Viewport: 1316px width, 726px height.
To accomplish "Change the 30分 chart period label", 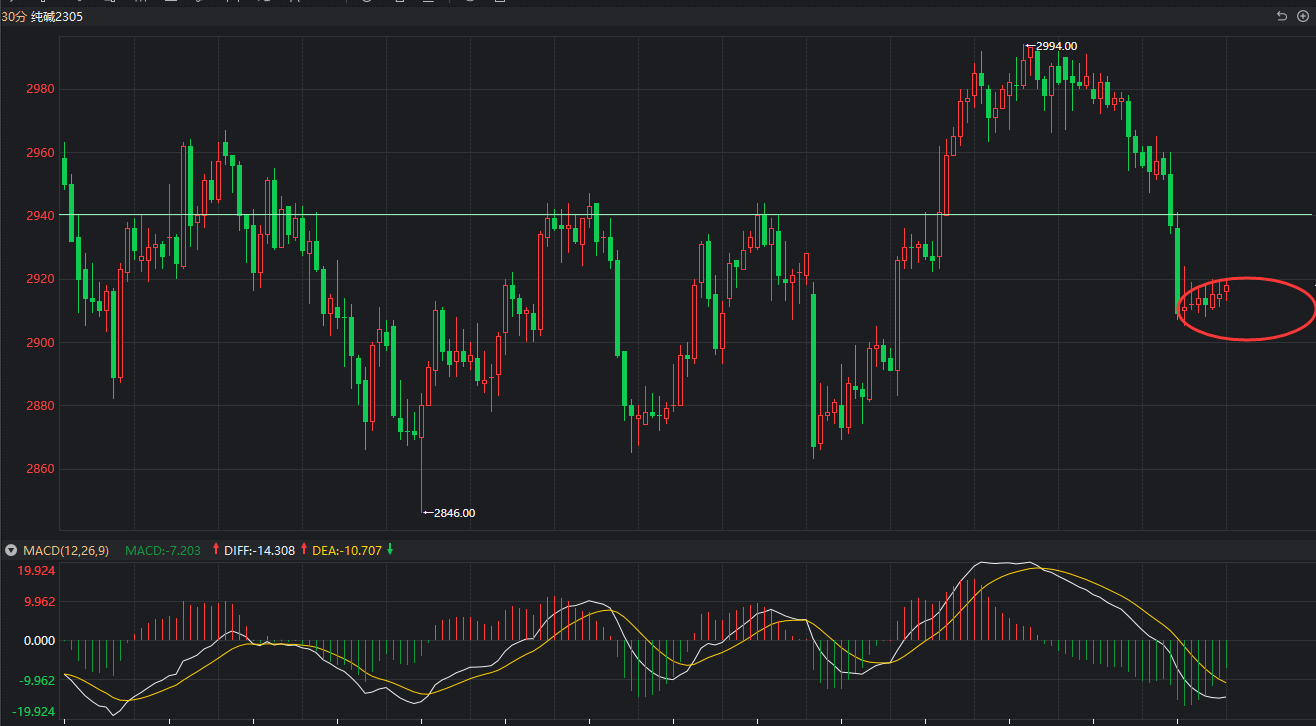I will point(13,17).
